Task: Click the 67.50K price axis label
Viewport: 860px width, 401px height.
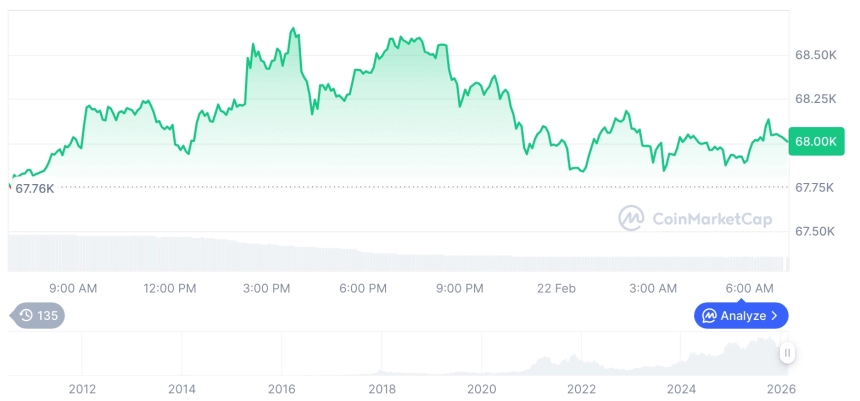Action: click(816, 231)
